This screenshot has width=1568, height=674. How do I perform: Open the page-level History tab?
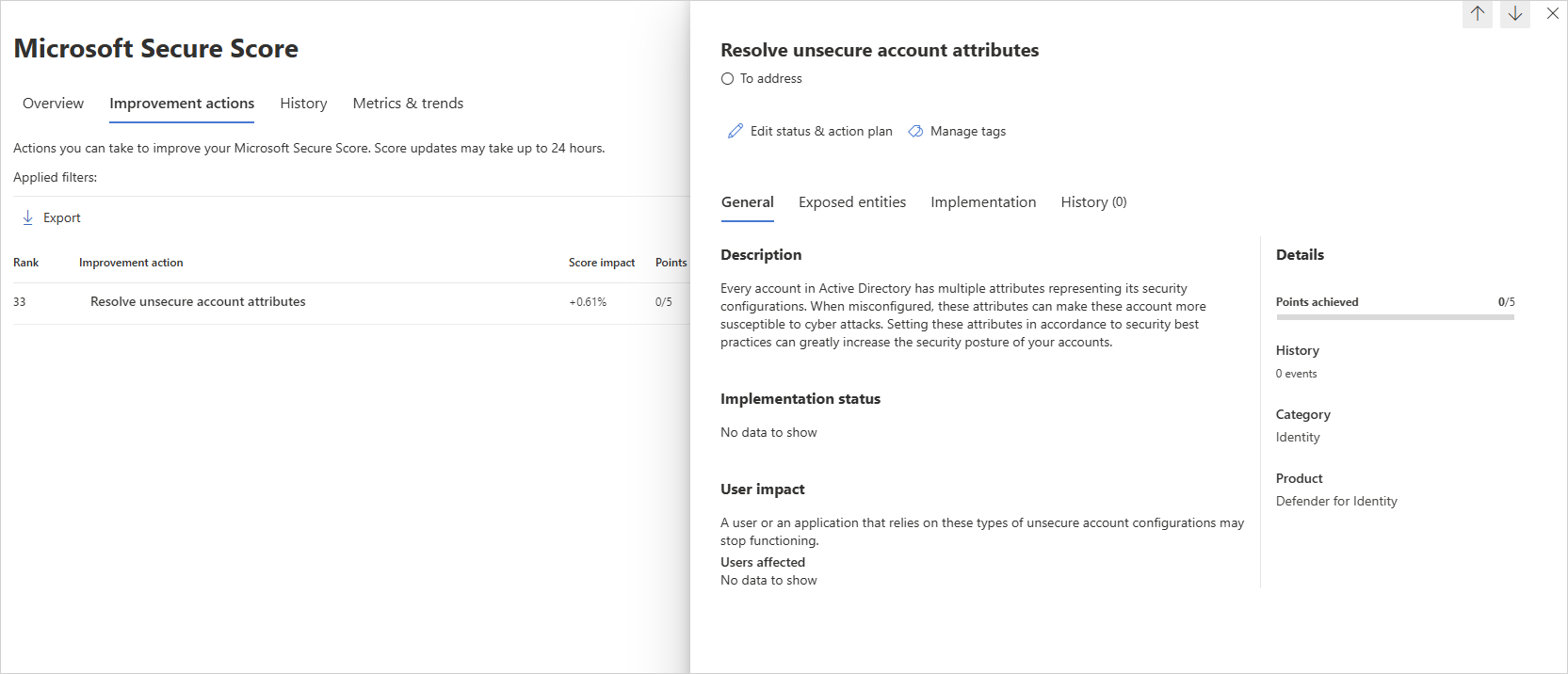click(303, 104)
